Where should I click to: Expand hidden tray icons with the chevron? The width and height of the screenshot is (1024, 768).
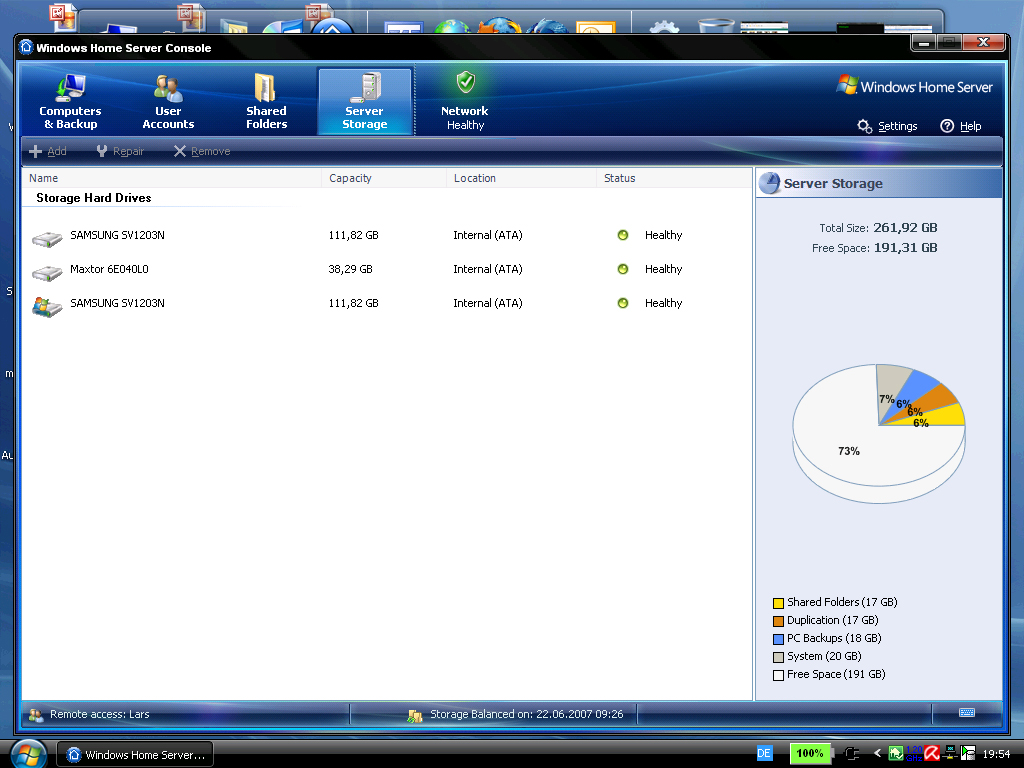pyautogui.click(x=877, y=753)
